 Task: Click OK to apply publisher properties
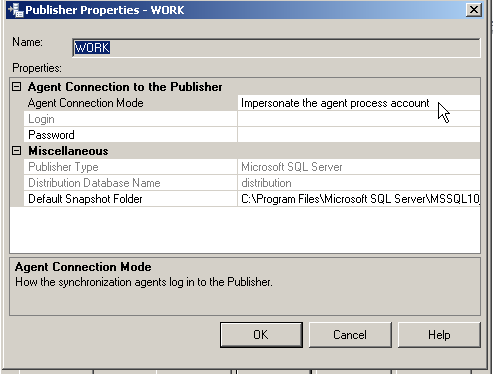click(x=261, y=335)
